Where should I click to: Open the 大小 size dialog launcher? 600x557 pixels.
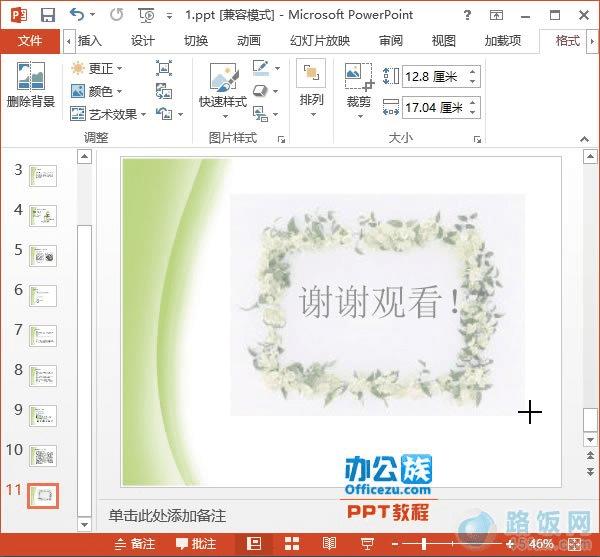[477, 139]
